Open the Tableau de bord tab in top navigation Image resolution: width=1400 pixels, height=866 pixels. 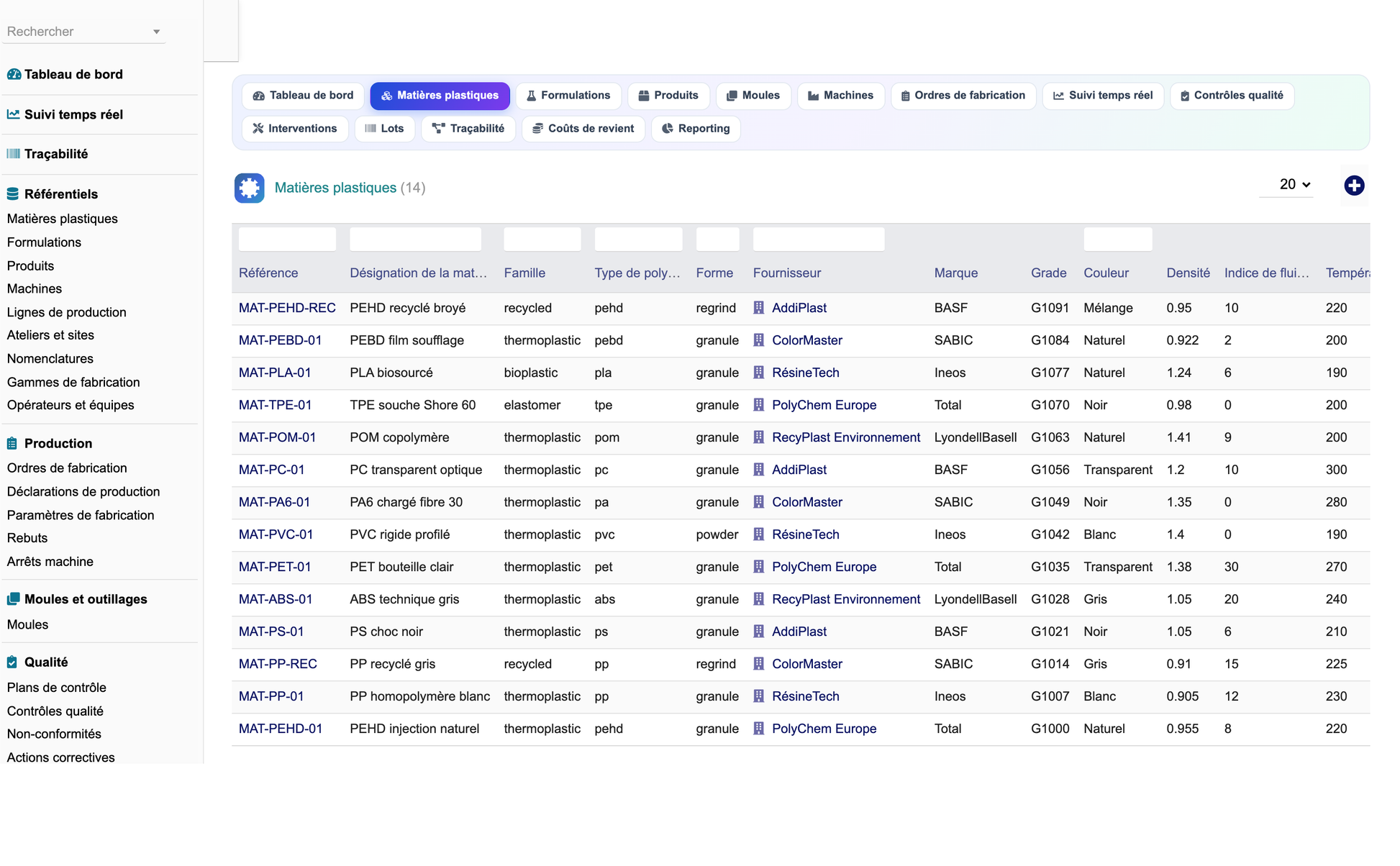pyautogui.click(x=303, y=96)
